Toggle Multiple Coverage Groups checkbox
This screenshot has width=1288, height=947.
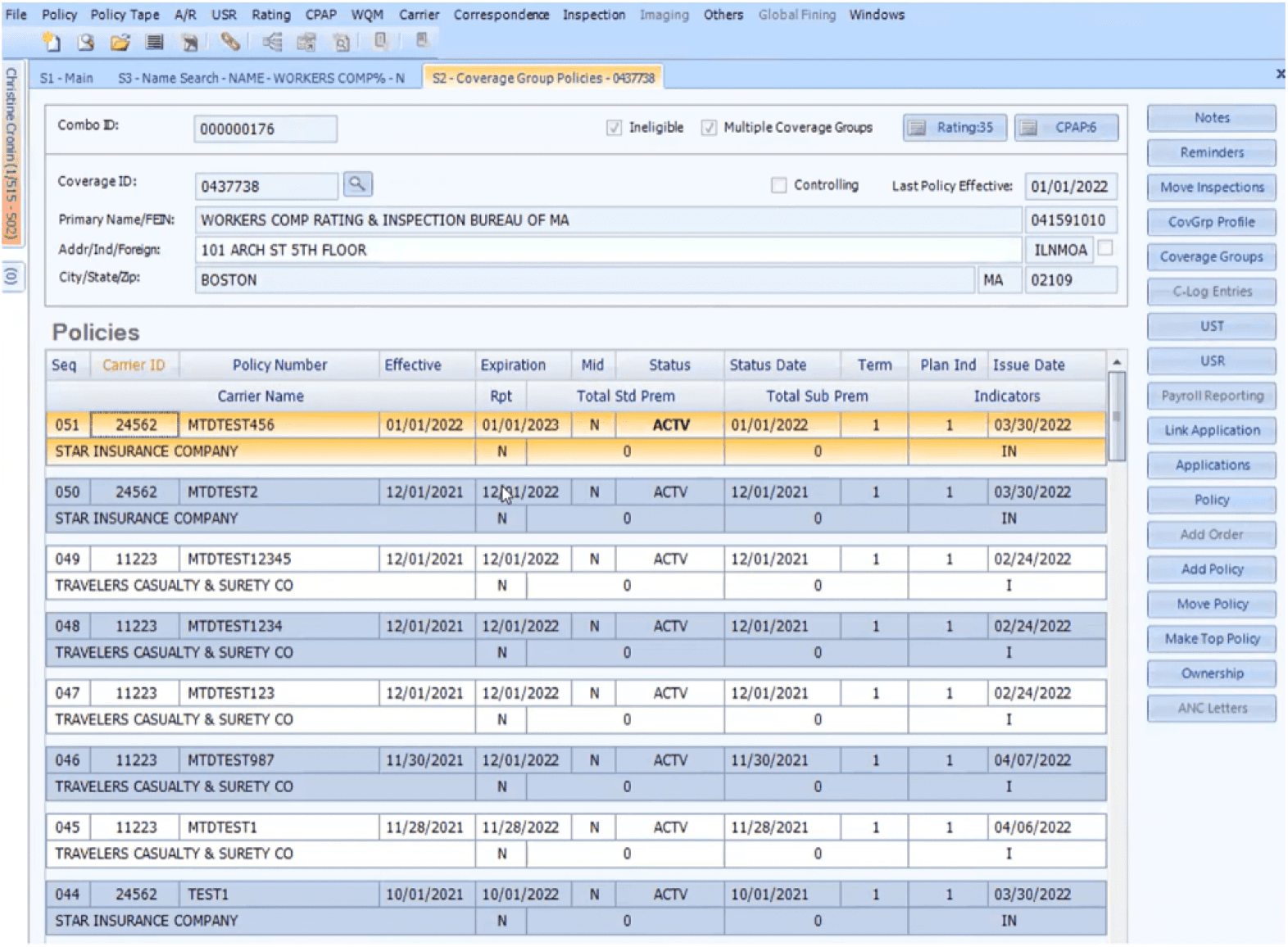pos(709,128)
